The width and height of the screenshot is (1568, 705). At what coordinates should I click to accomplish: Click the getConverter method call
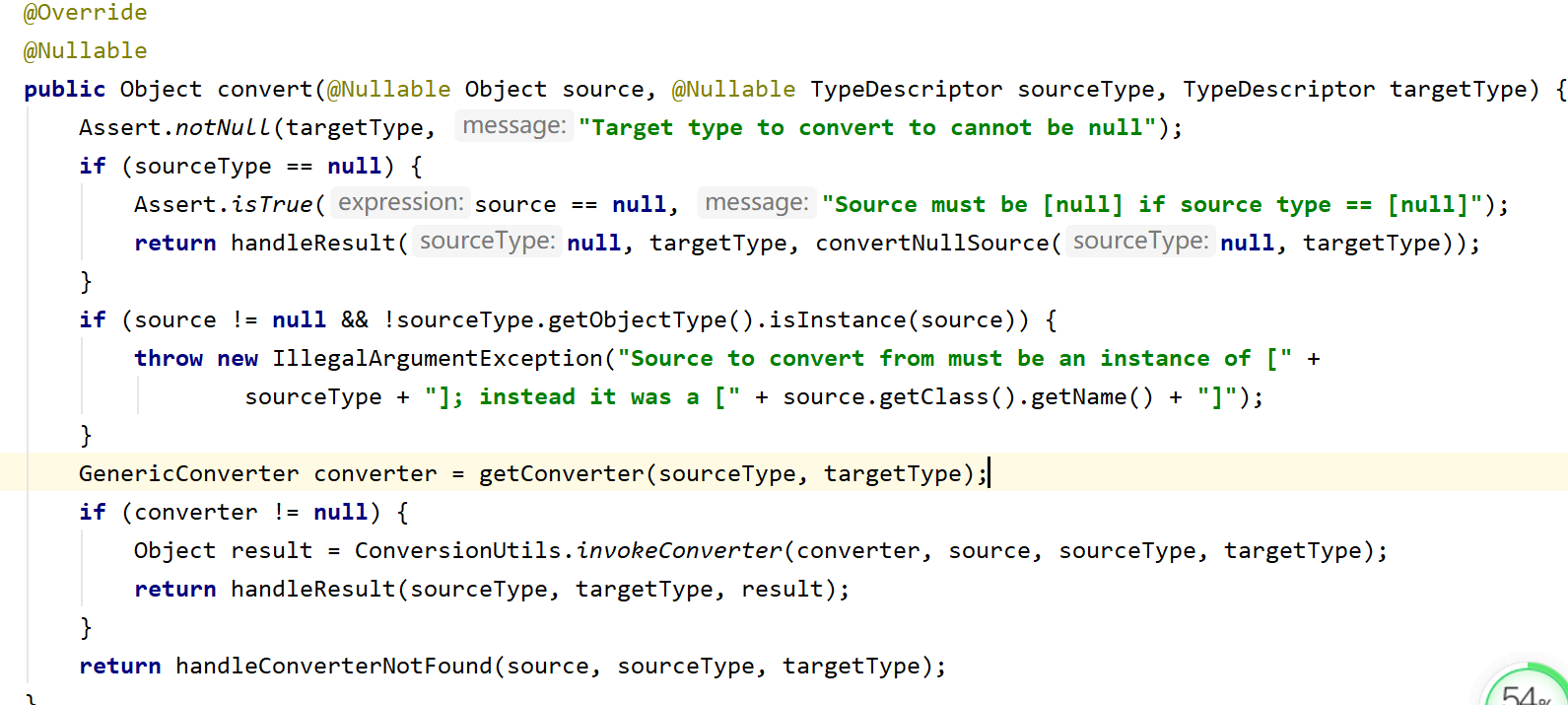pyautogui.click(x=562, y=473)
